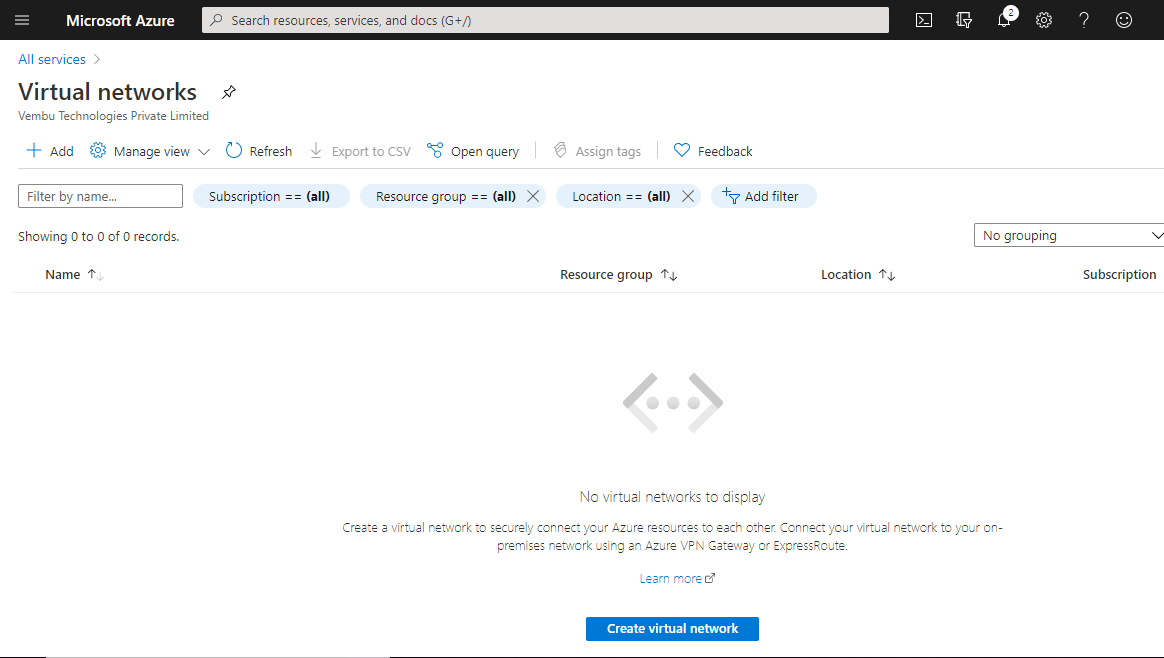This screenshot has width=1164, height=658.
Task: Remove the Resource group filter
Action: pos(533,196)
